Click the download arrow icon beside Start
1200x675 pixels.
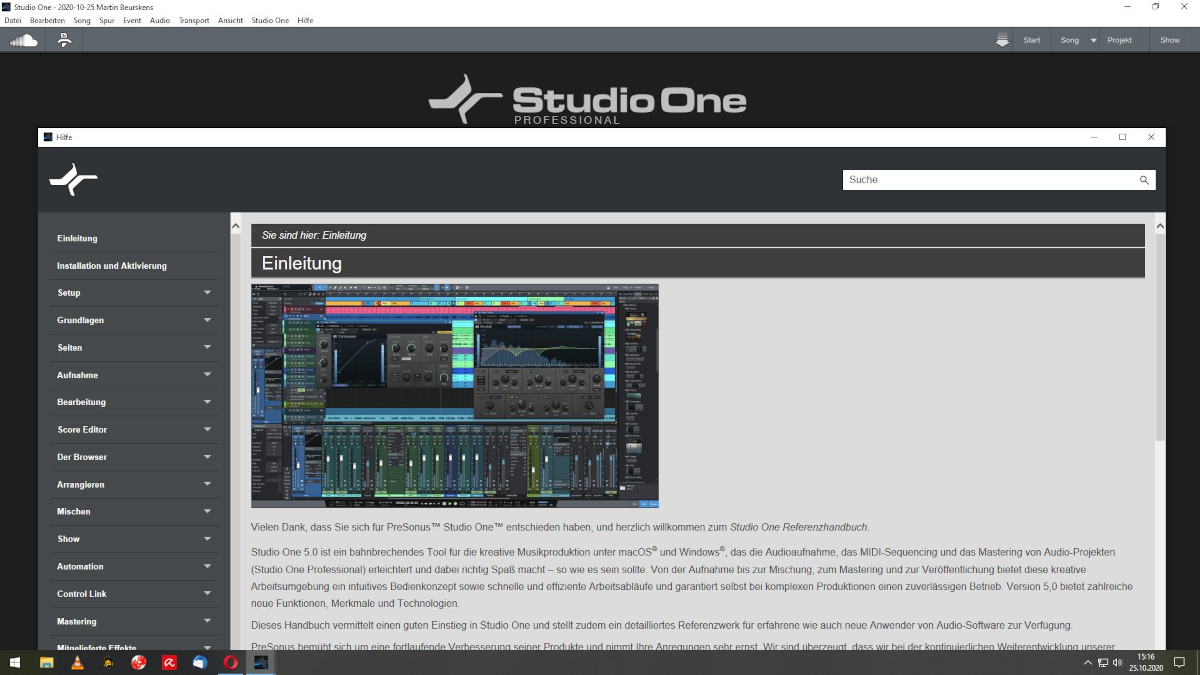[x=1002, y=40]
